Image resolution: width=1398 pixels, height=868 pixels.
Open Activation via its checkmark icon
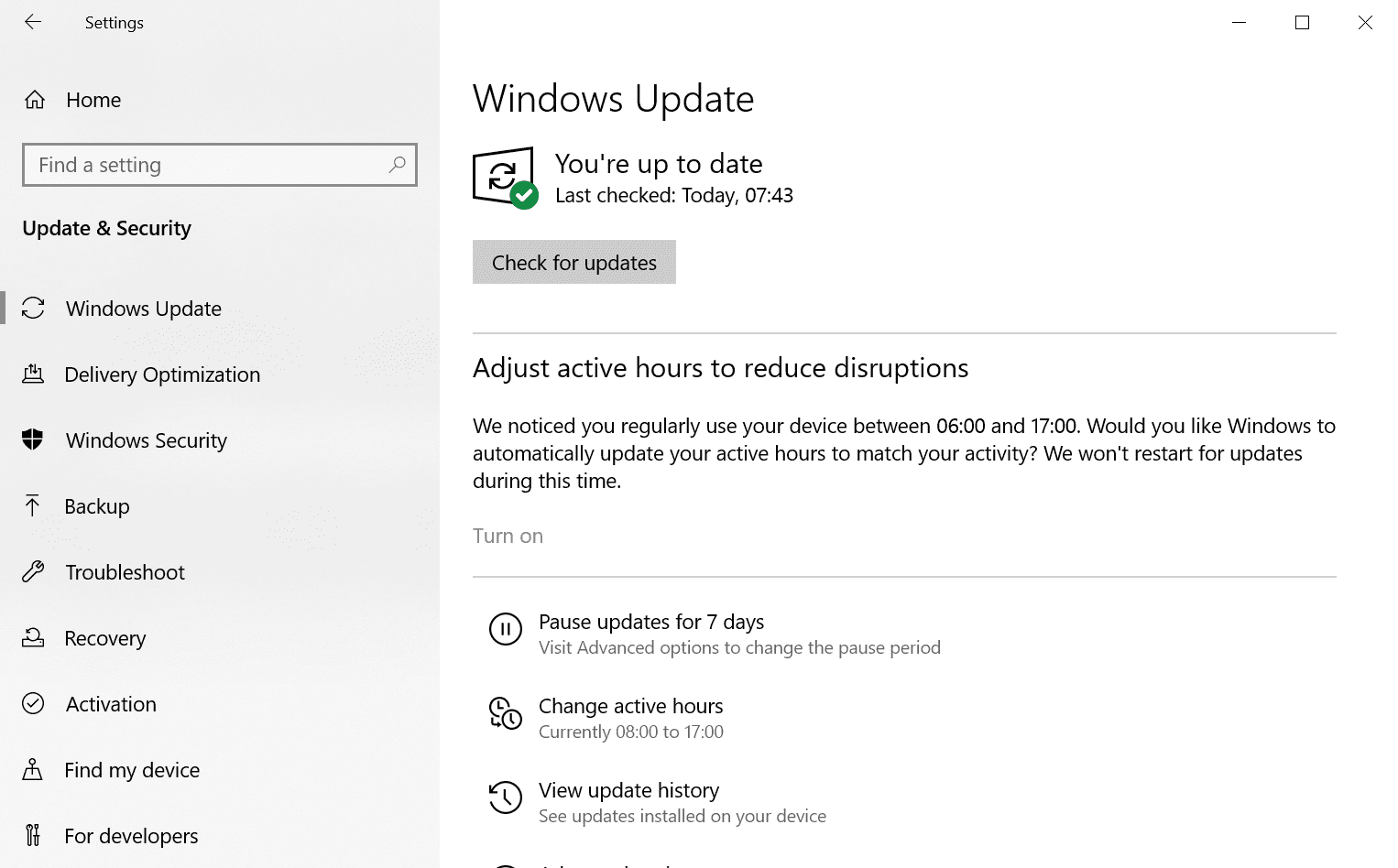pyautogui.click(x=34, y=703)
